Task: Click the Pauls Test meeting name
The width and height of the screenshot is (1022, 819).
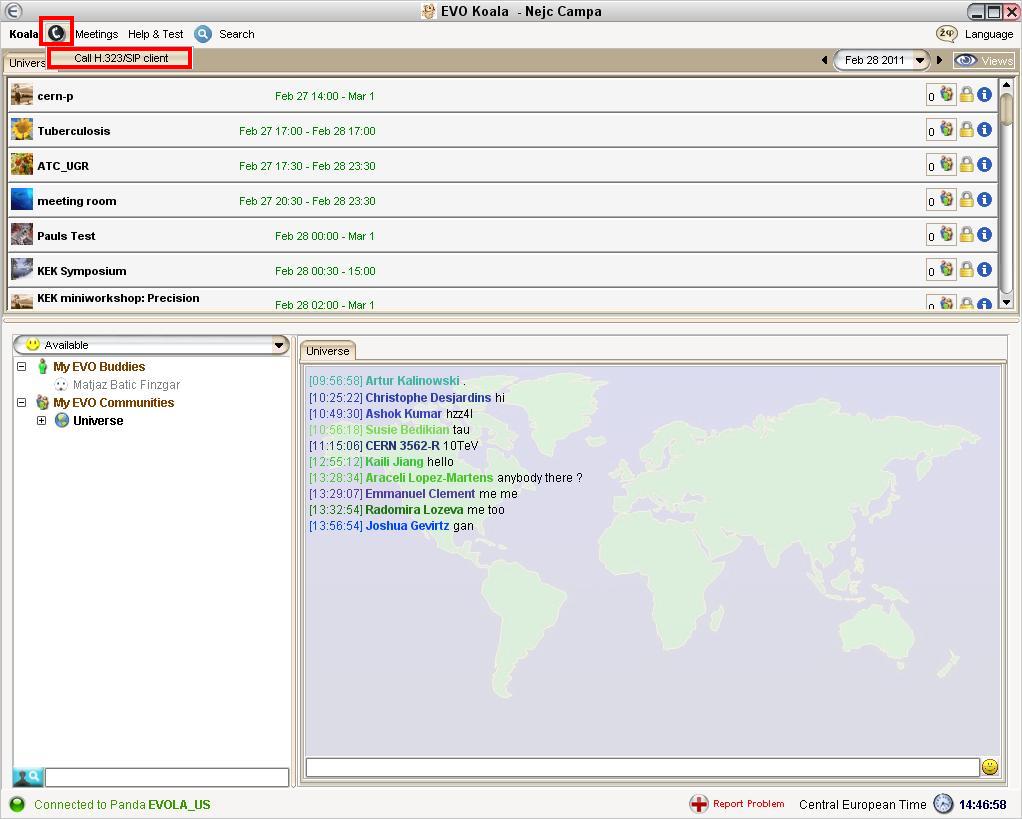Action: 66,236
